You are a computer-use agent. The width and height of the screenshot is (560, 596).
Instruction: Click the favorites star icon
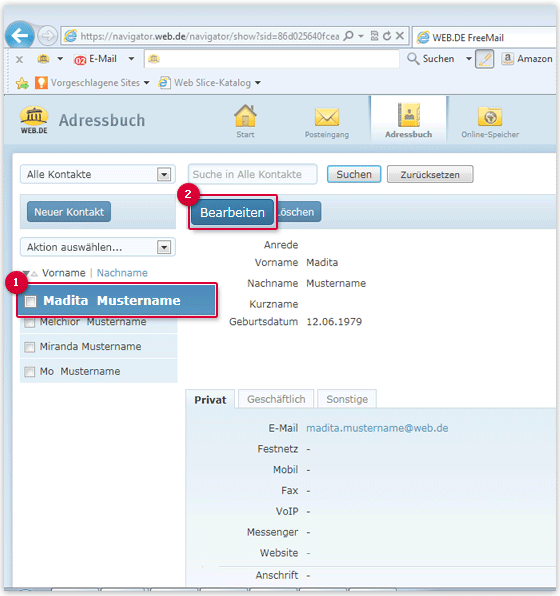point(22,83)
